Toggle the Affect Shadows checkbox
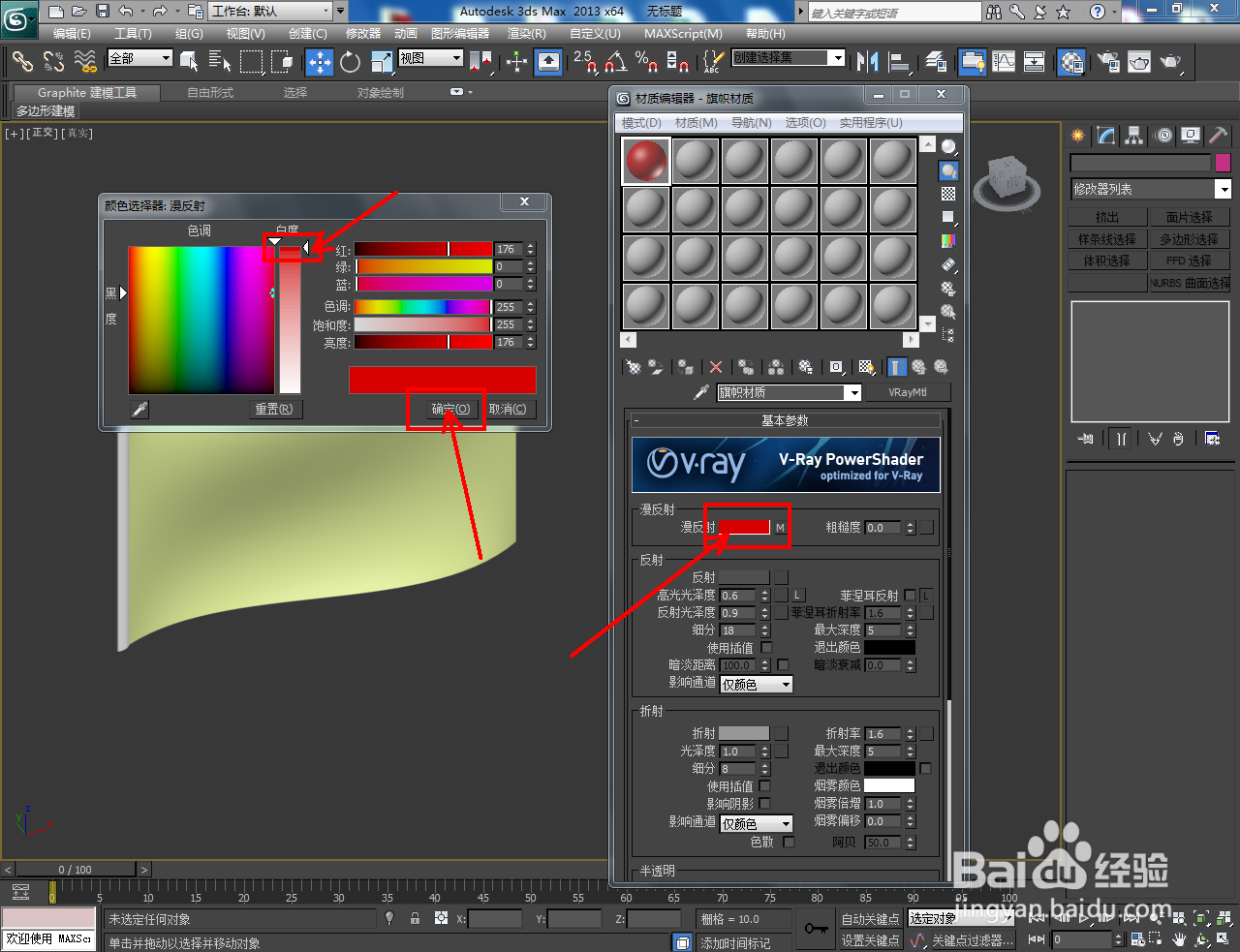The height and width of the screenshot is (952, 1240). coord(764,804)
